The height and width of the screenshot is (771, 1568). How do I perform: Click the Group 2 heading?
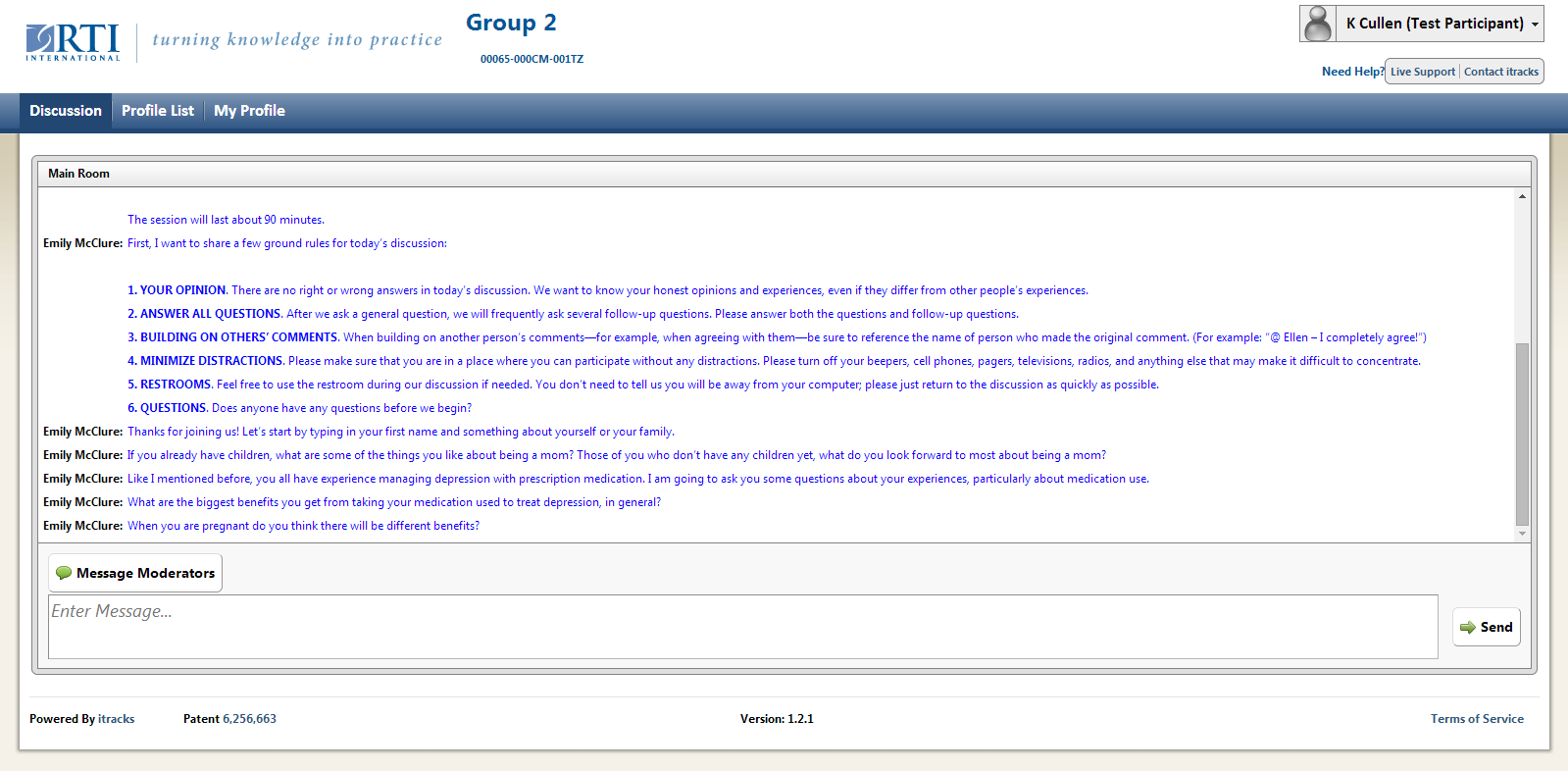(x=511, y=23)
